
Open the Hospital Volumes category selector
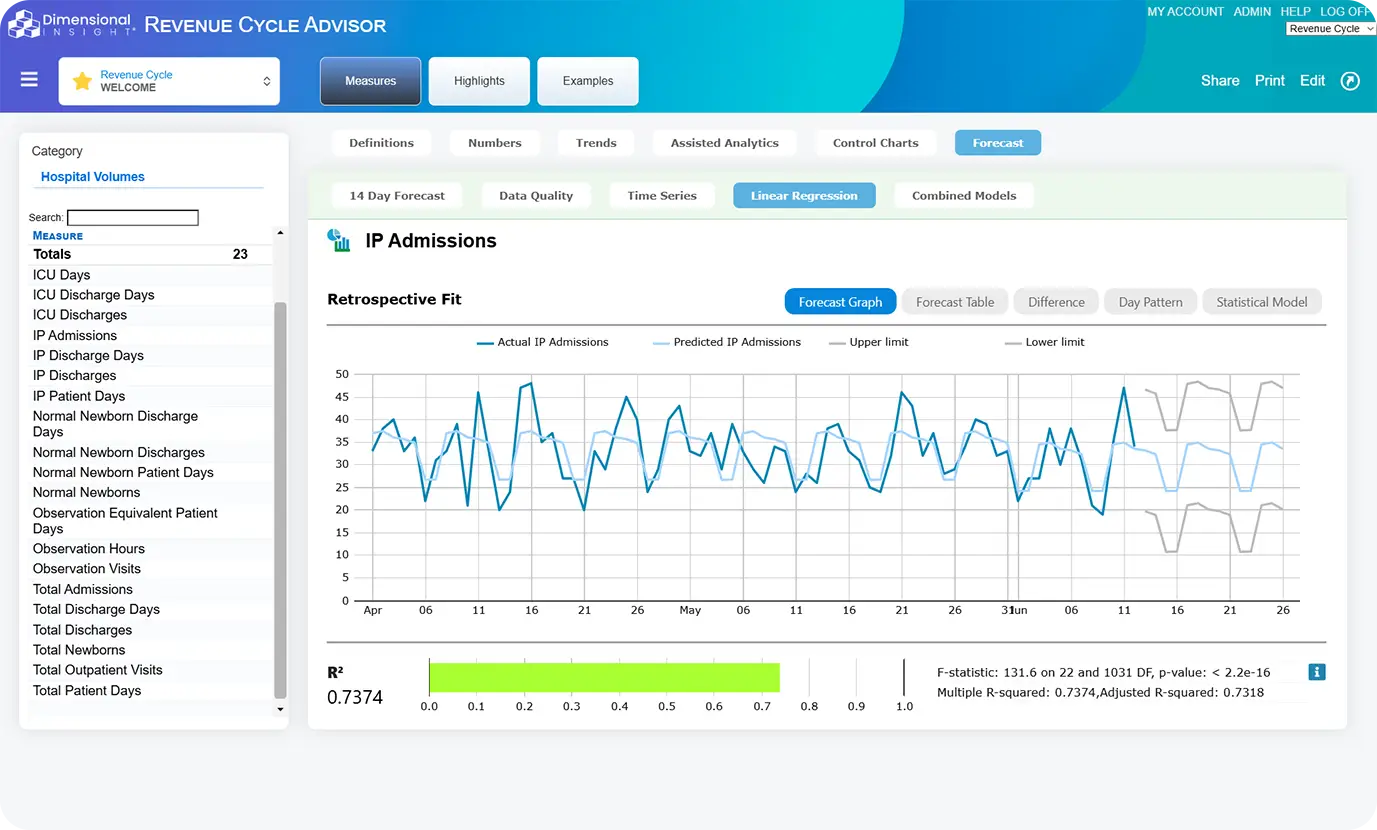pyautogui.click(x=93, y=177)
